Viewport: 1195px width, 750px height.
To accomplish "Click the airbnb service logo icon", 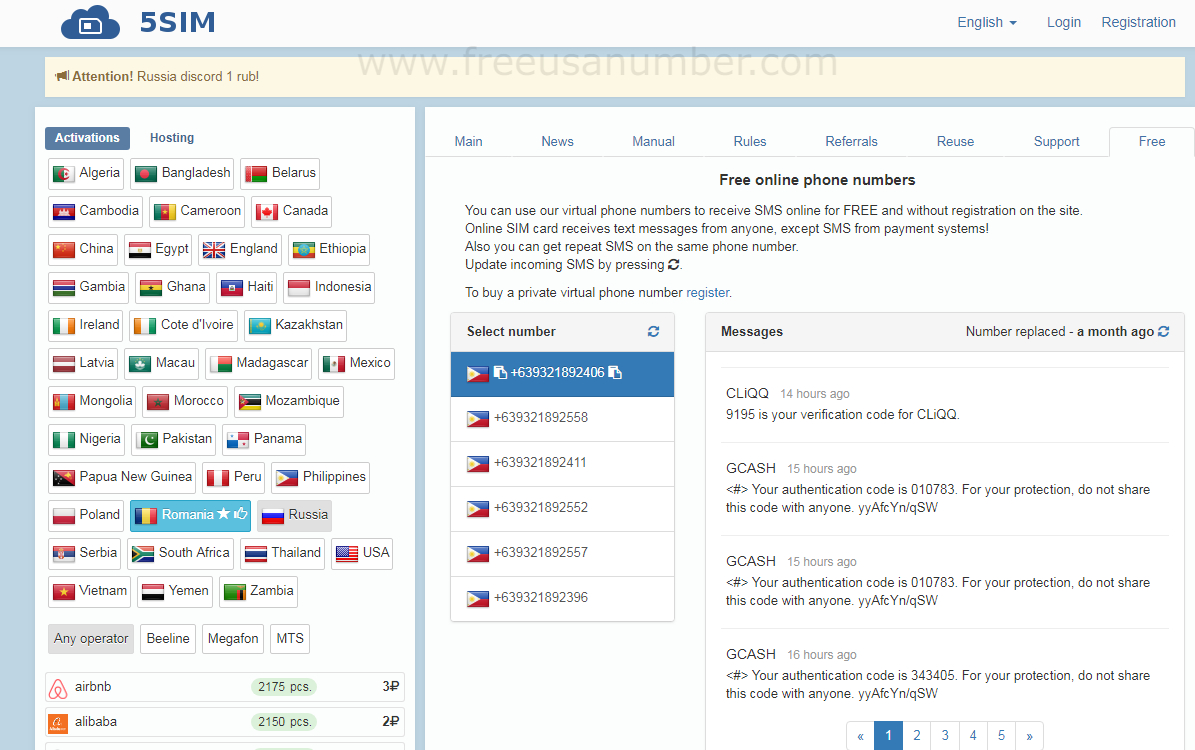I will point(58,688).
